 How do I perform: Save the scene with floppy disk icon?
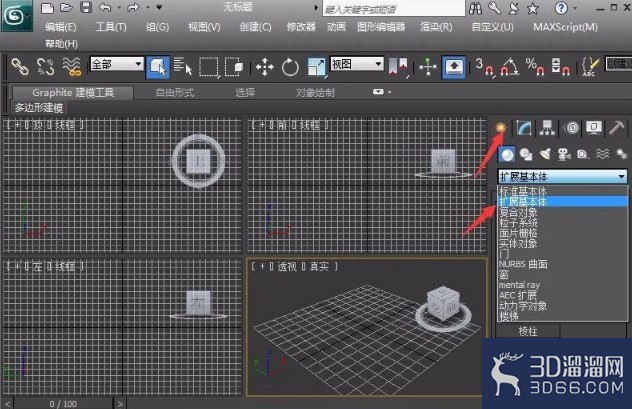point(85,8)
